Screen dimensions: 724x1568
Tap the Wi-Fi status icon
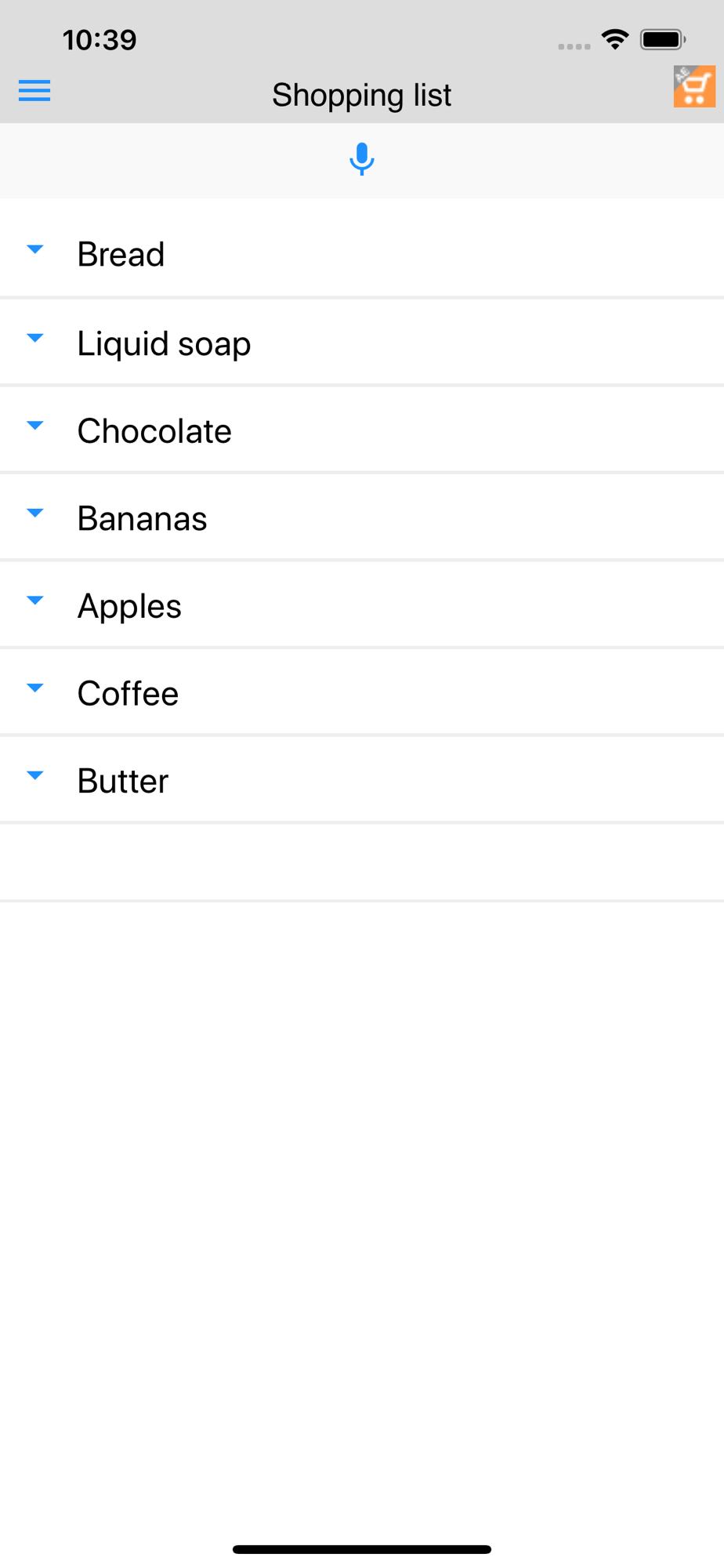point(615,39)
